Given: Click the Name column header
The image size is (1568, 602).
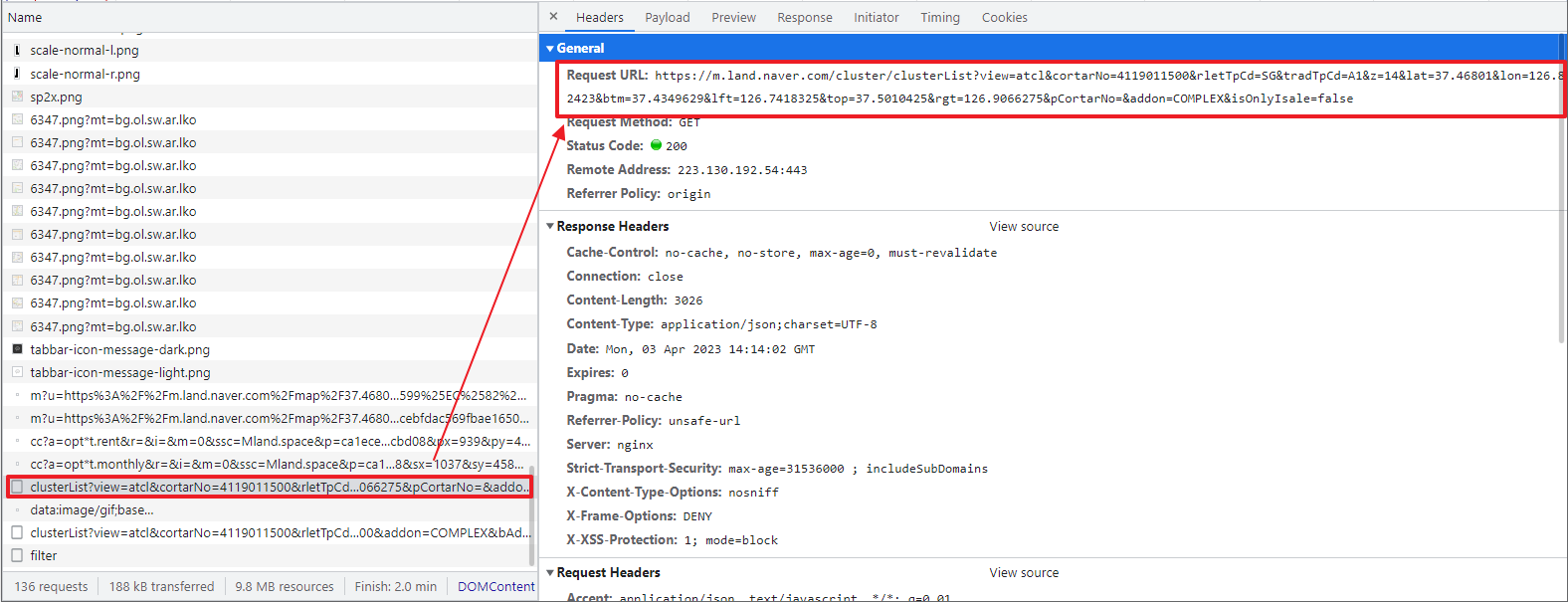Looking at the screenshot, I should coord(25,17).
